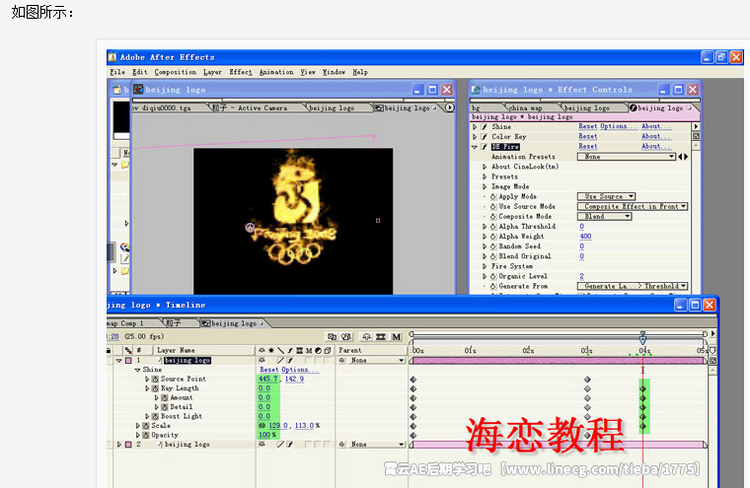
Task: Click the first timeline toolbar button left of Draft 3D
Action: tap(331, 337)
